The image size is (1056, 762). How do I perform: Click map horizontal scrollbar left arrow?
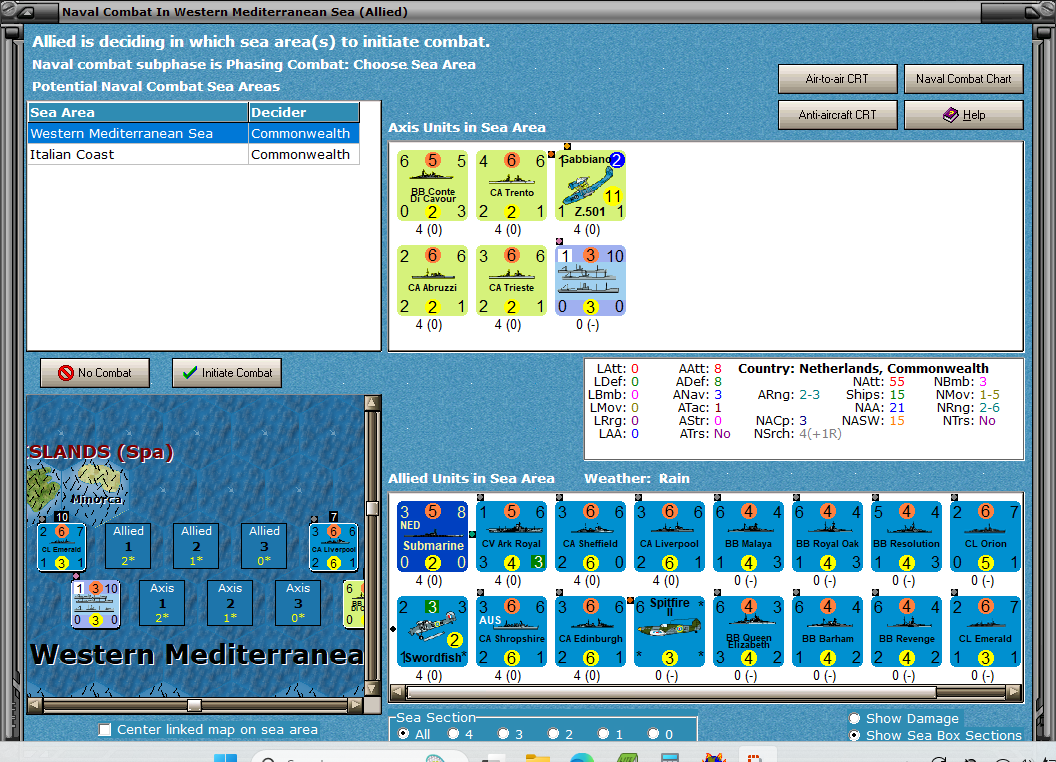click(34, 705)
